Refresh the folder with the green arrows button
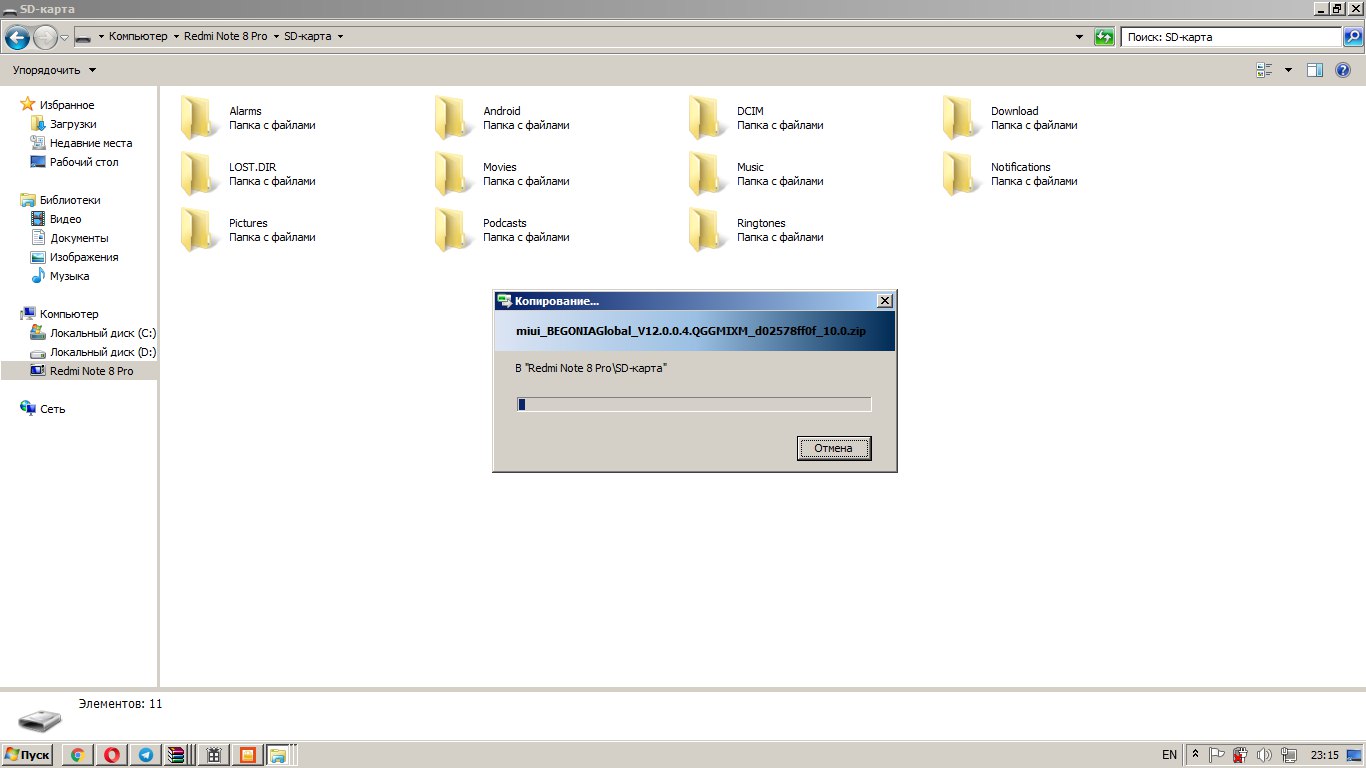Viewport: 1366px width, 768px height. [x=1104, y=37]
